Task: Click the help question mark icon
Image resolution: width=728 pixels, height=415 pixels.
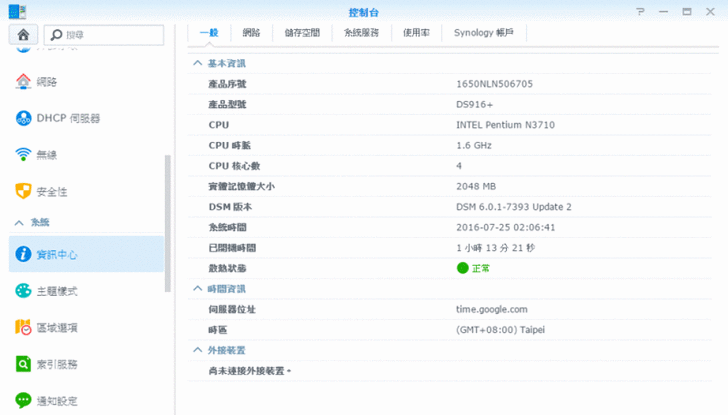Action: click(x=640, y=11)
